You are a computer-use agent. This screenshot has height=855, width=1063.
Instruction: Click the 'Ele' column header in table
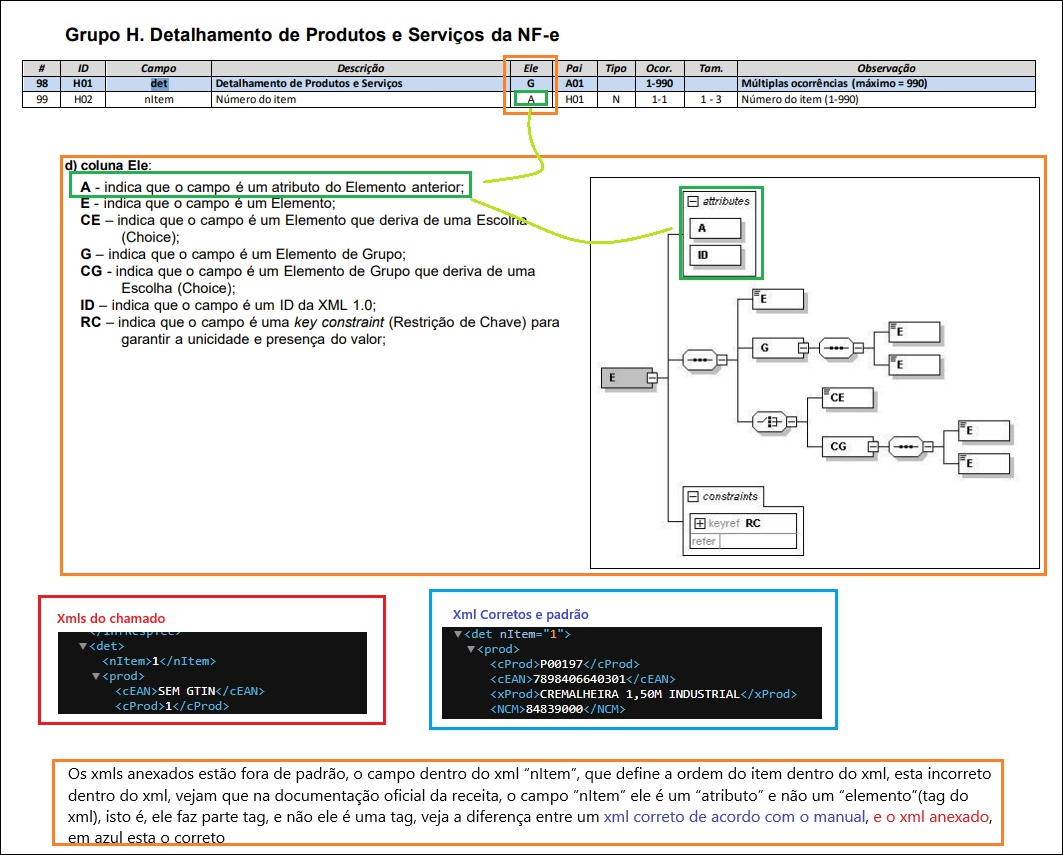click(x=531, y=68)
